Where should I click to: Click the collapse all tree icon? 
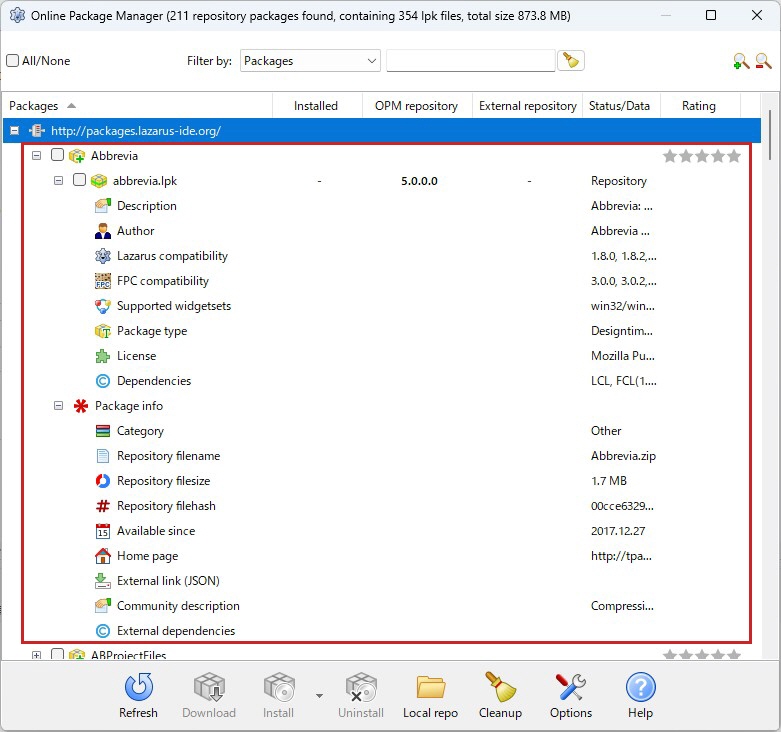[764, 61]
